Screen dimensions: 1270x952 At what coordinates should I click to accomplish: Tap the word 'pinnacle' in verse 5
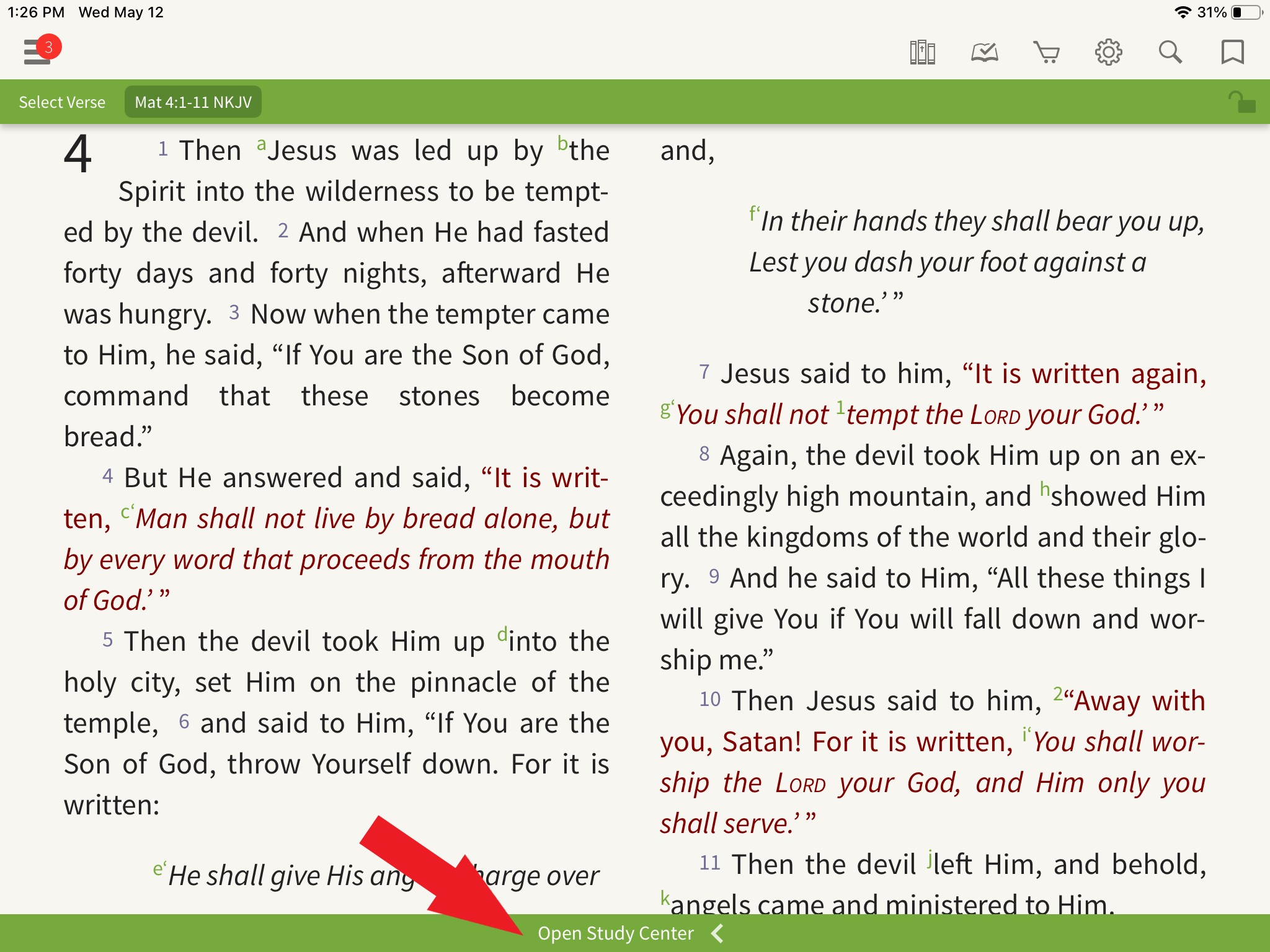464,683
